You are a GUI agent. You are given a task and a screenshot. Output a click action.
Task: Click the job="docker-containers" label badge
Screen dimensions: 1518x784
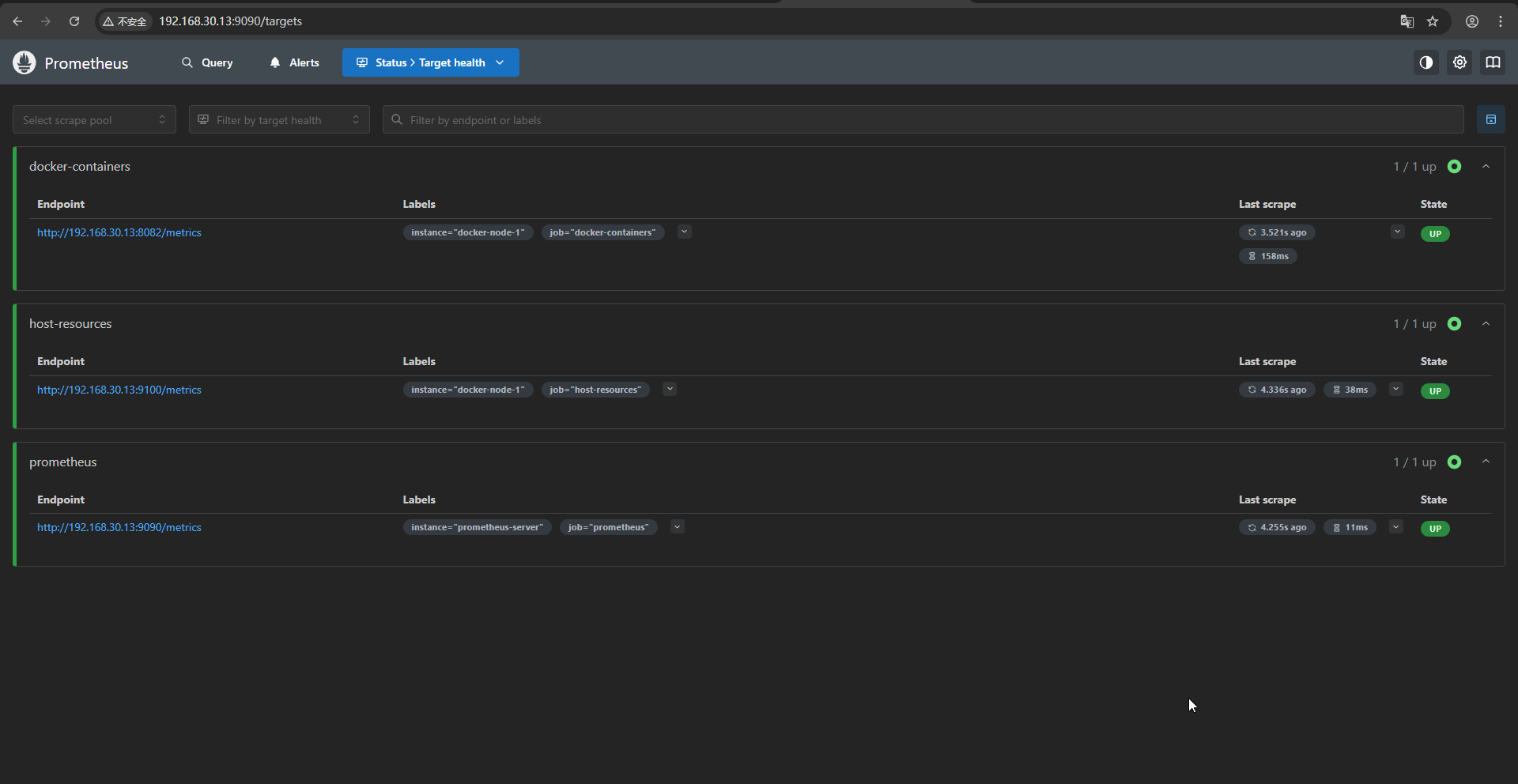click(603, 232)
